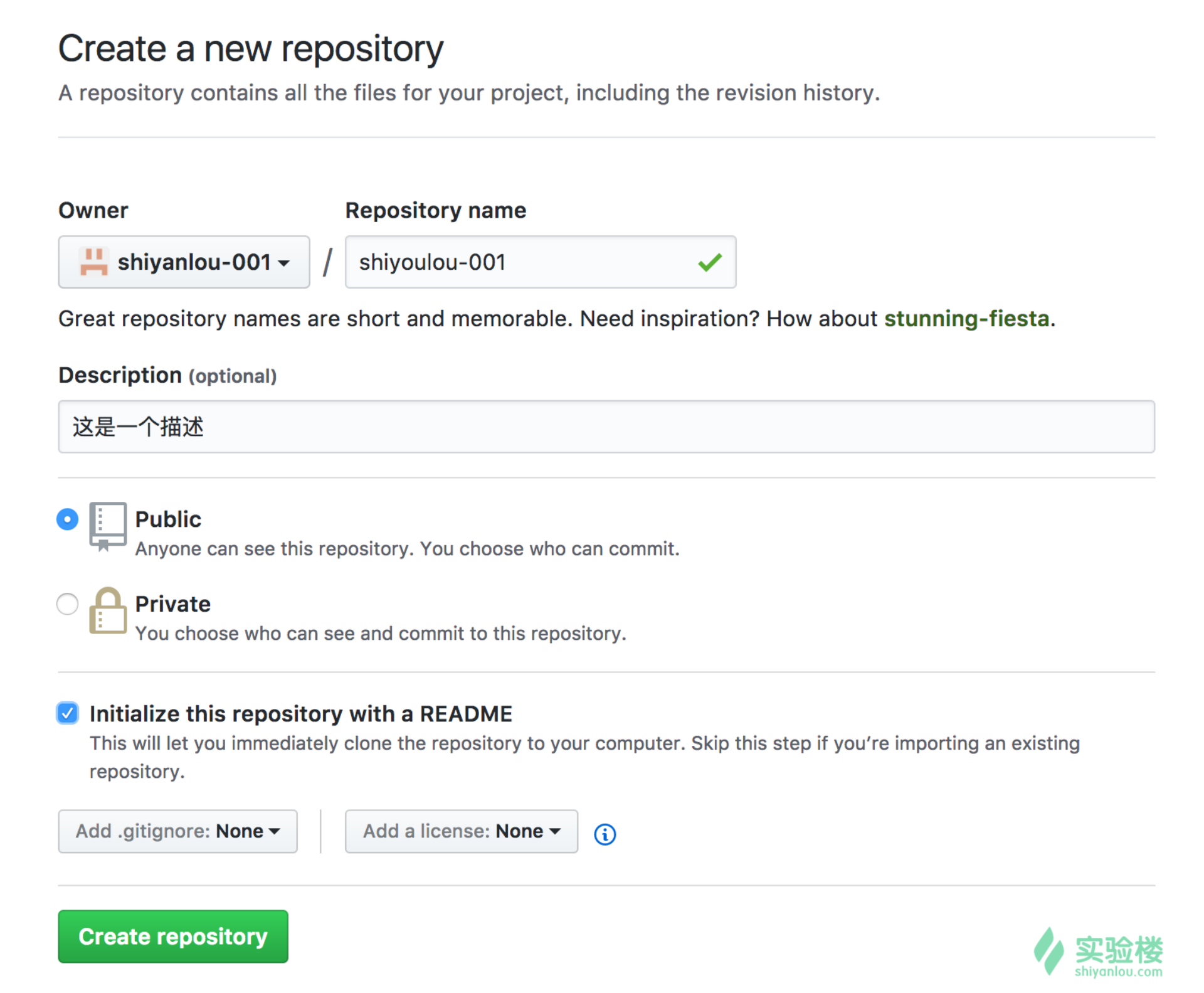
Task: Open the Add a license dropdown
Action: coord(461,831)
